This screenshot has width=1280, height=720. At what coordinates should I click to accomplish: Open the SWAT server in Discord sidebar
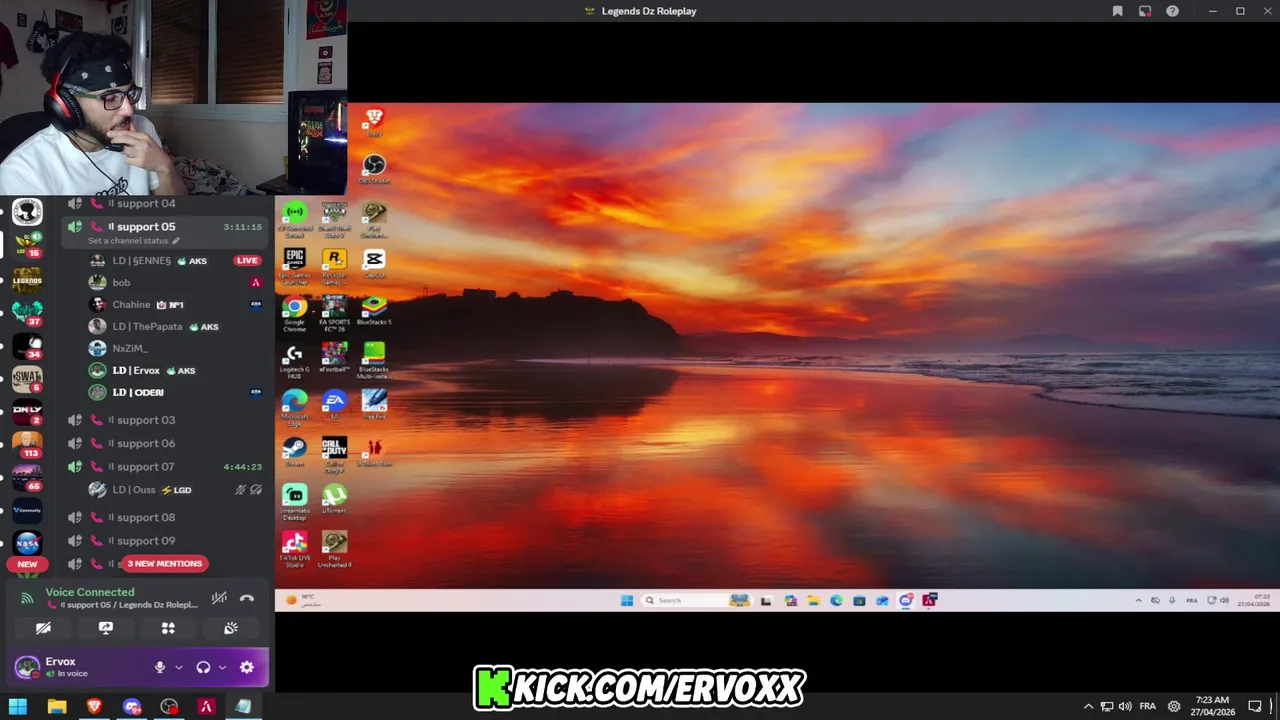coord(27,378)
